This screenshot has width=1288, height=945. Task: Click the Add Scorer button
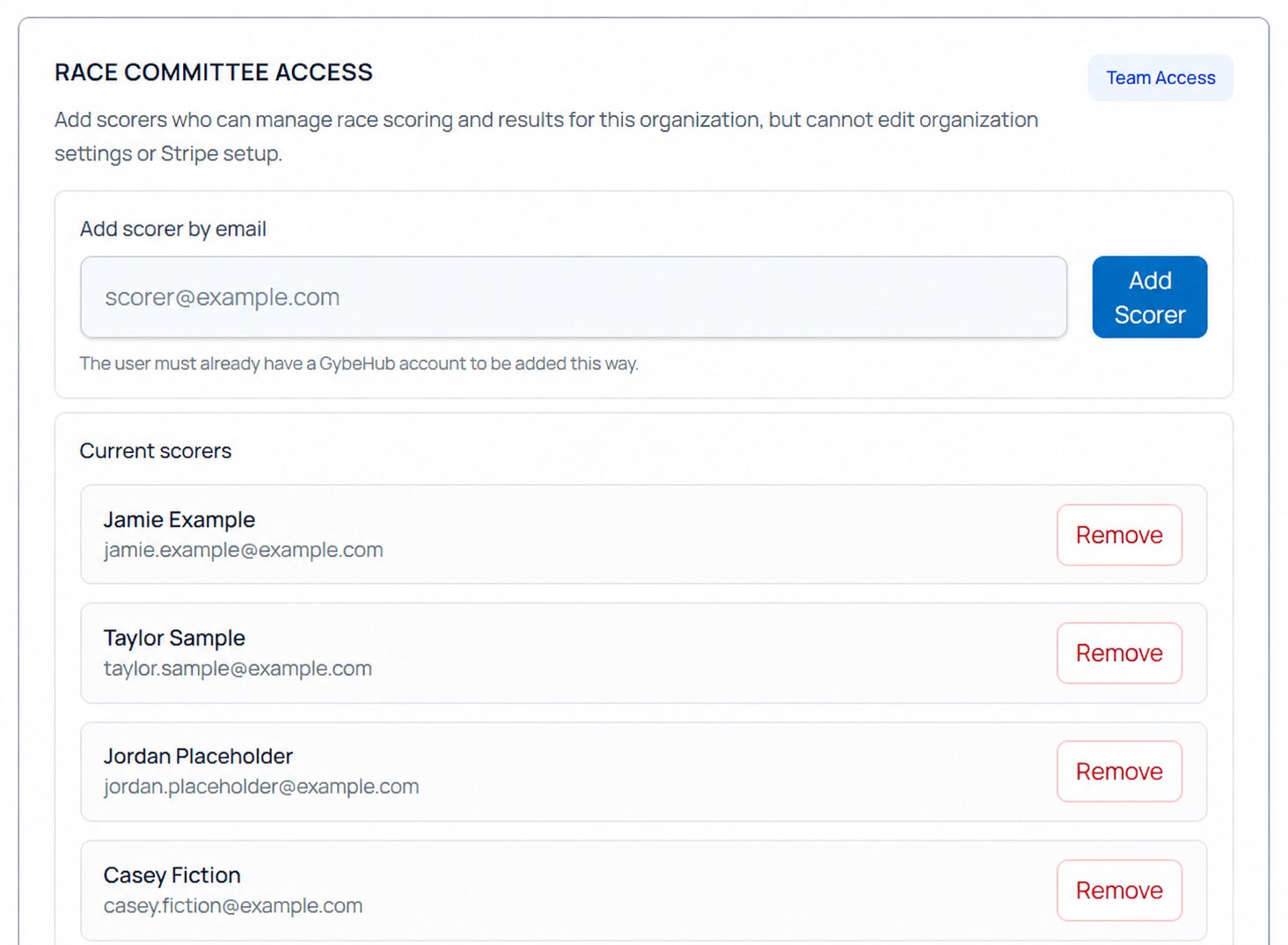1149,297
